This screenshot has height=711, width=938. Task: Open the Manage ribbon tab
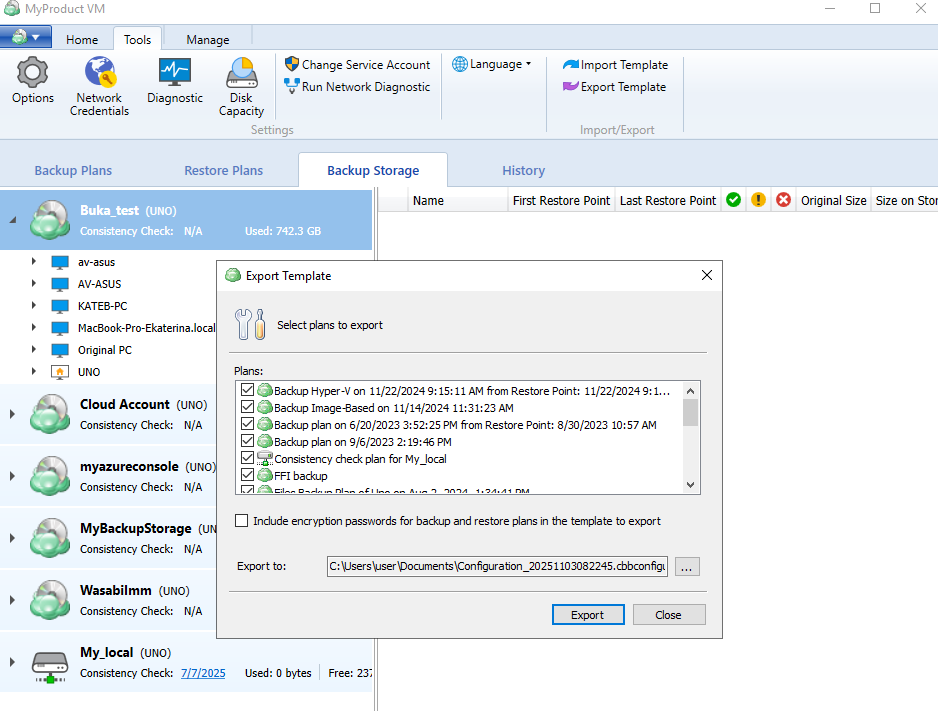[208, 40]
